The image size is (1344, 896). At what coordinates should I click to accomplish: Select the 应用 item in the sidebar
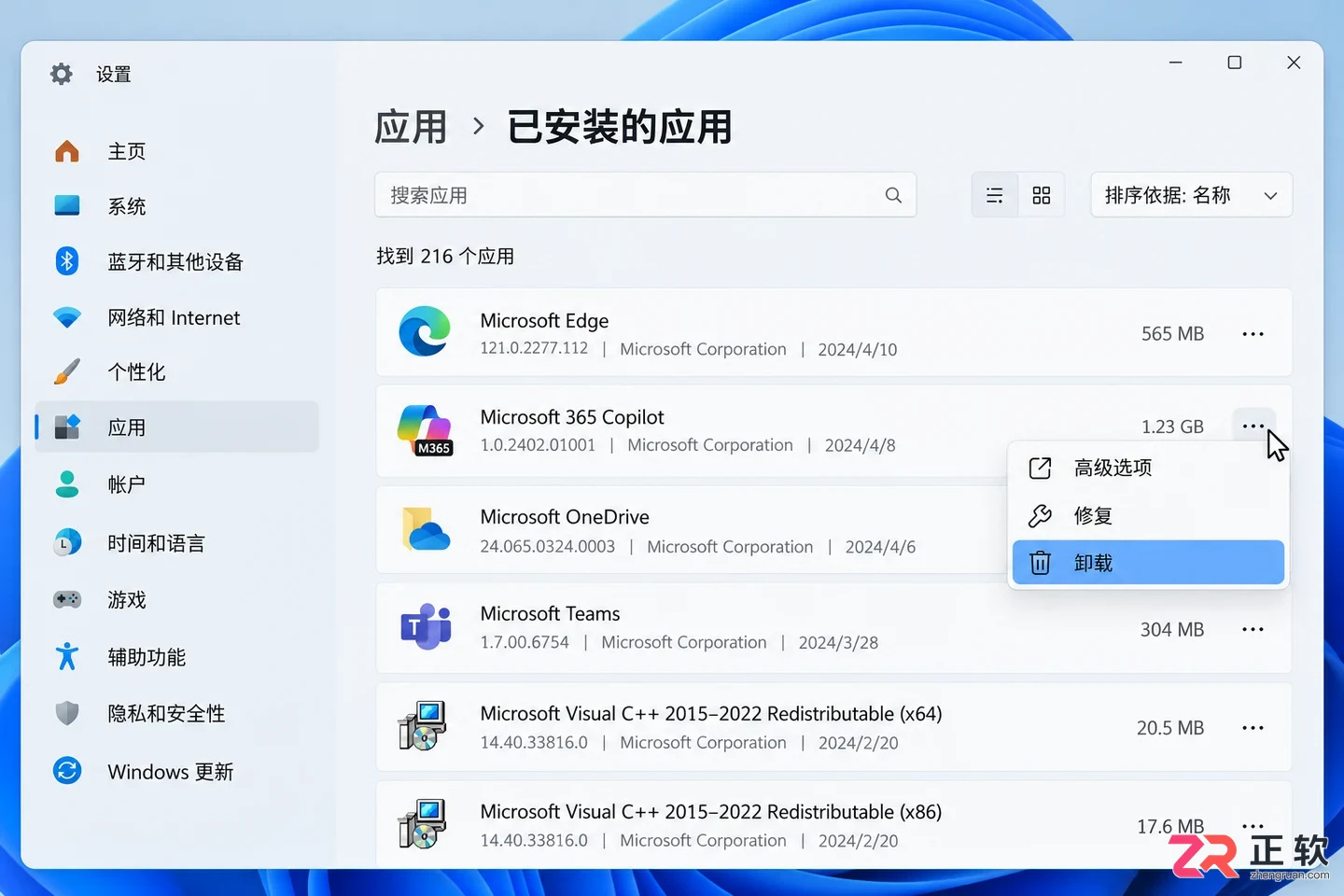pyautogui.click(x=177, y=427)
